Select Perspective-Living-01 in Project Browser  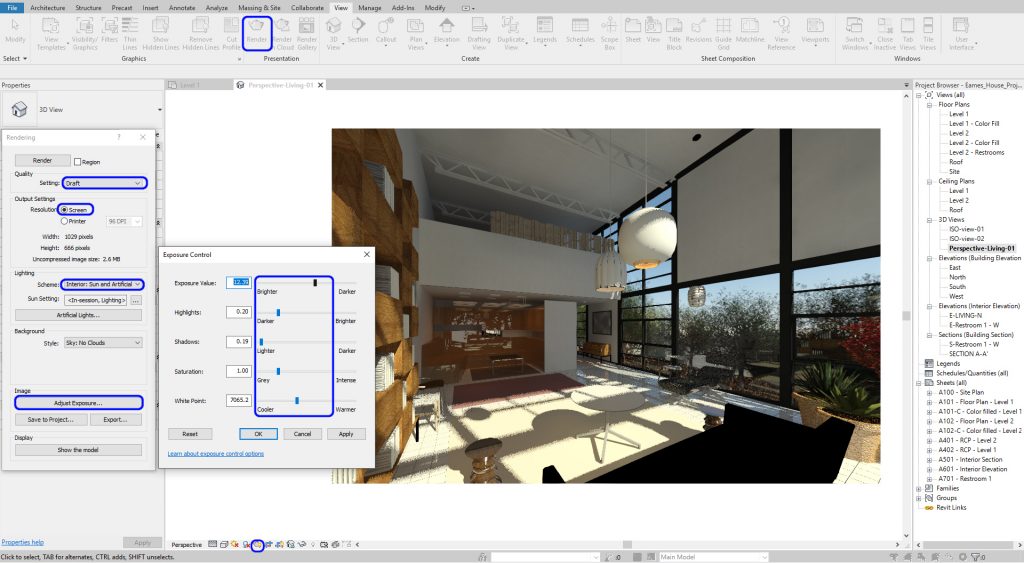click(x=982, y=249)
